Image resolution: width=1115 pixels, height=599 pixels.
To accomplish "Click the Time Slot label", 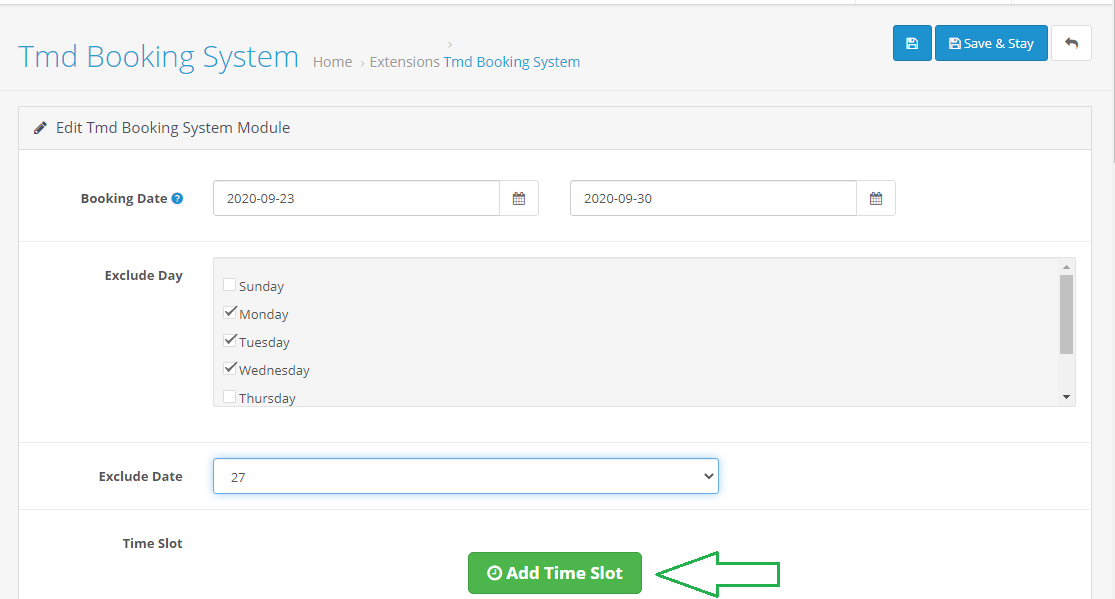I will [x=152, y=544].
